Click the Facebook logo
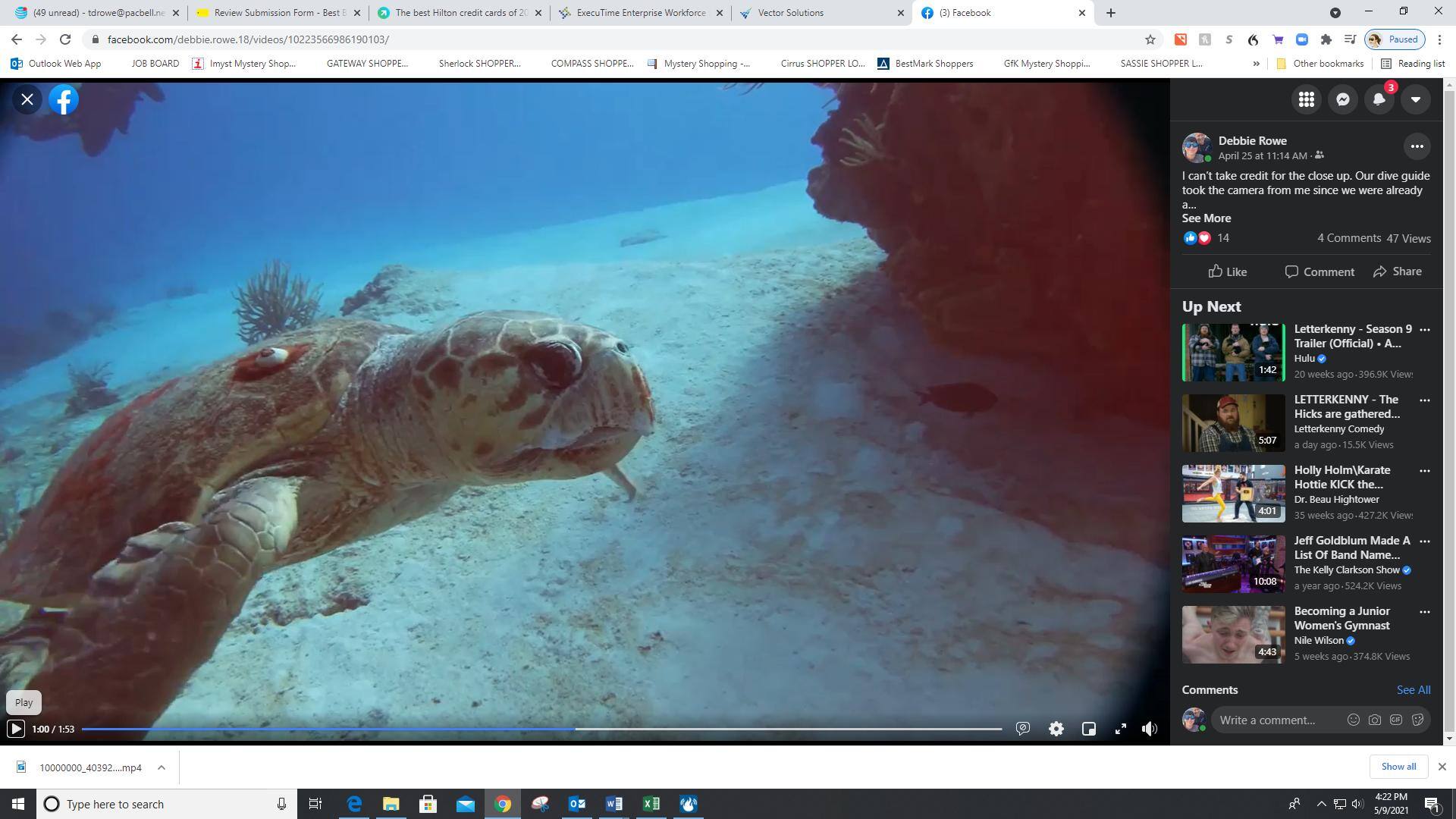The width and height of the screenshot is (1456, 819). [64, 99]
